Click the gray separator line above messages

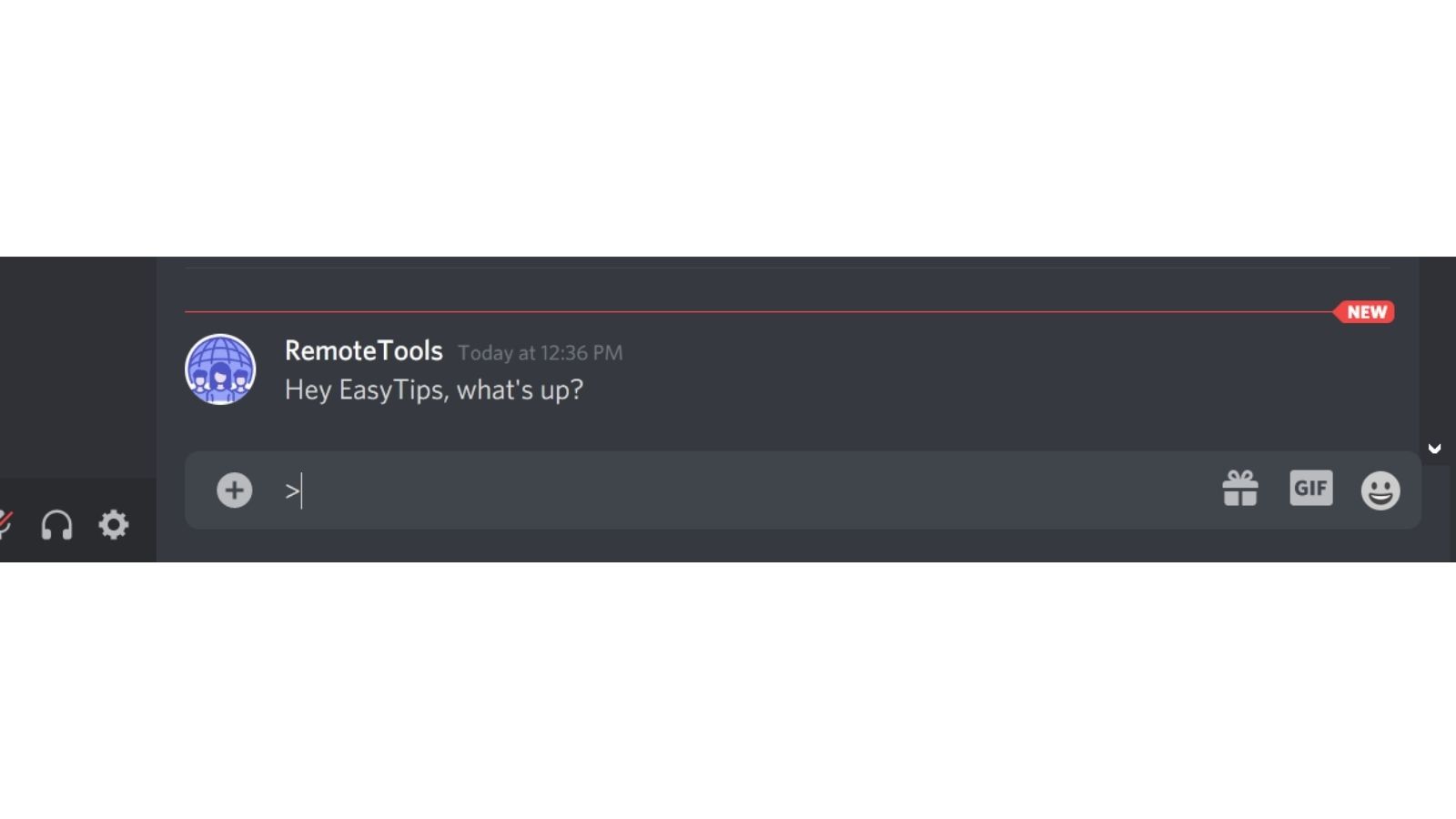click(x=787, y=268)
